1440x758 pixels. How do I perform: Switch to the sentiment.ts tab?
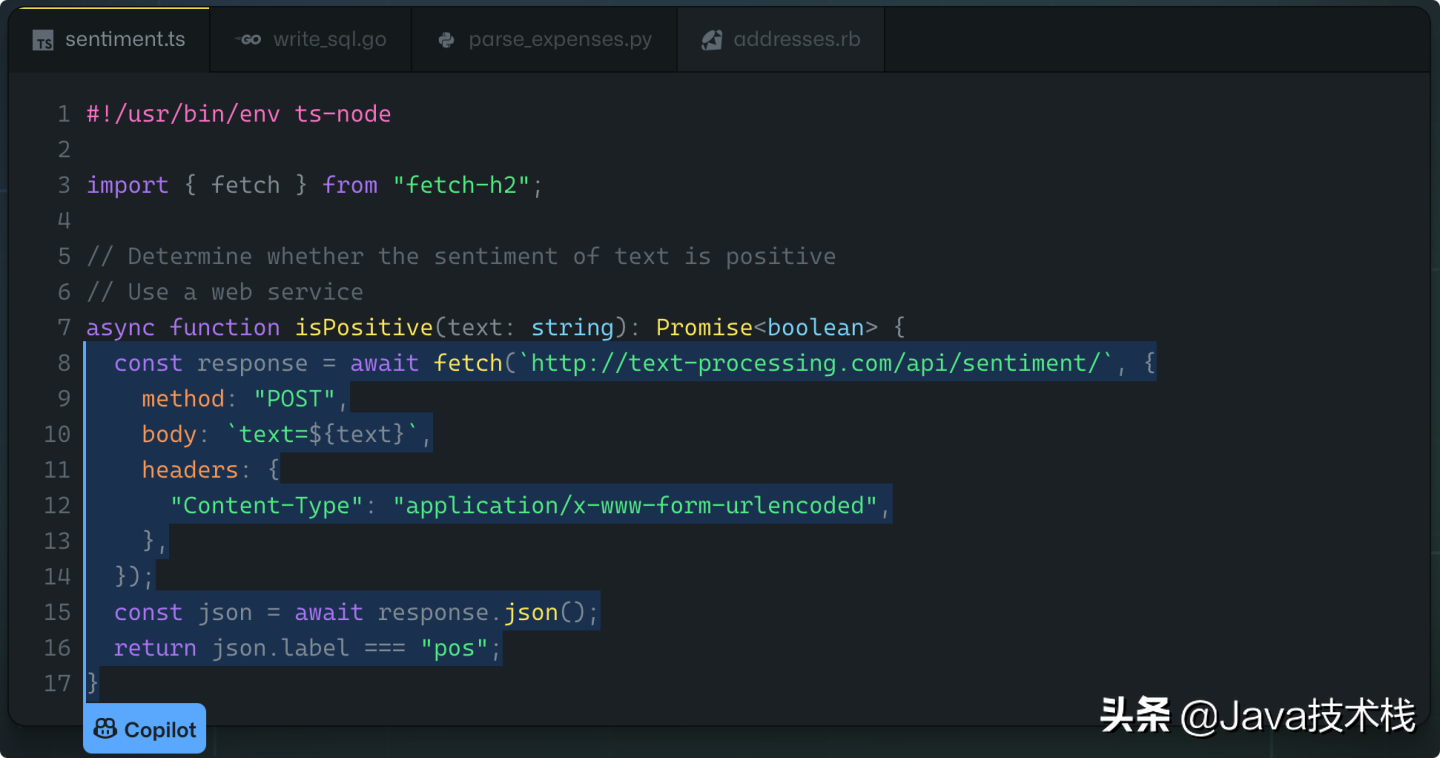pyautogui.click(x=110, y=40)
